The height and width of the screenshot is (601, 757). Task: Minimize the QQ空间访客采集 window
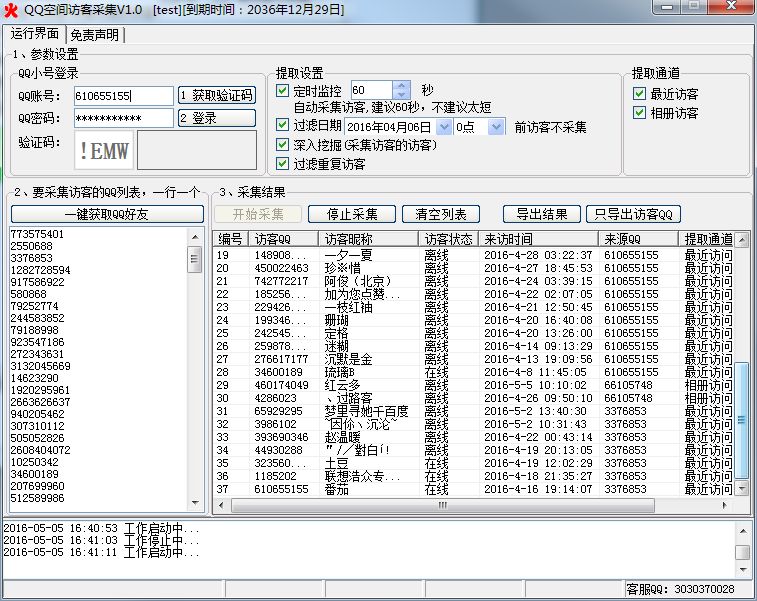667,7
